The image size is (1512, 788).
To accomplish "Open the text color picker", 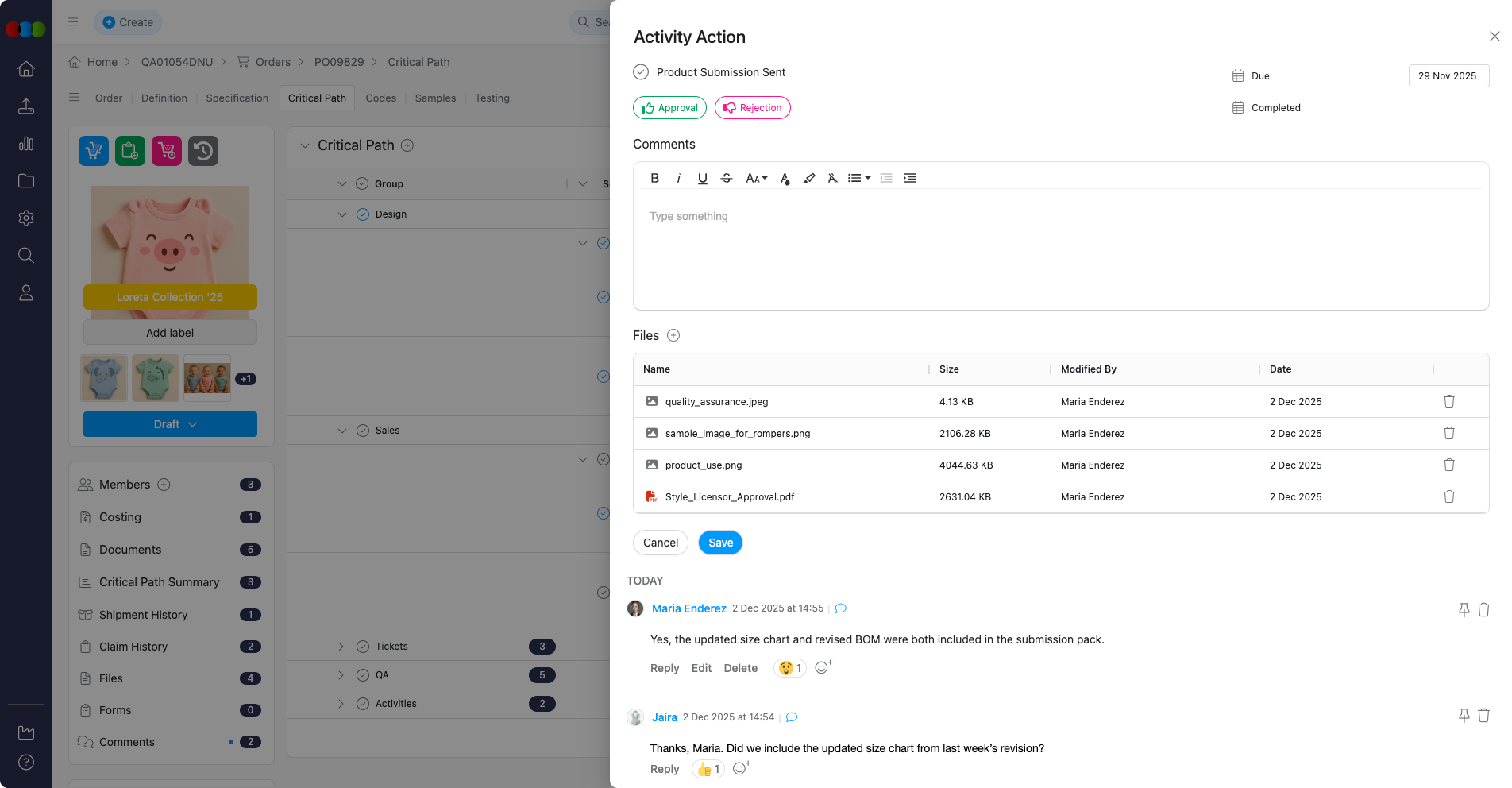I will (x=785, y=178).
